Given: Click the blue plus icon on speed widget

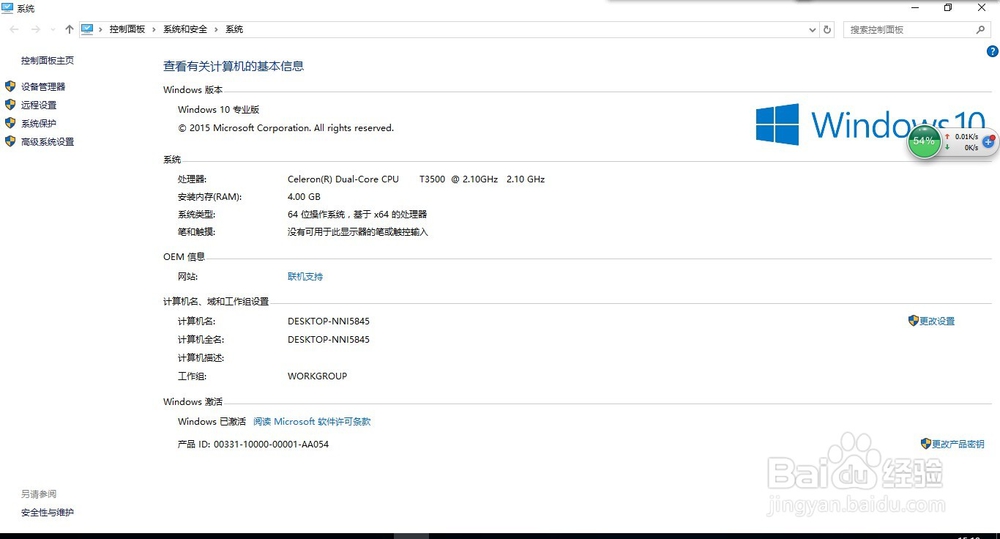Looking at the screenshot, I should pyautogui.click(x=988, y=142).
